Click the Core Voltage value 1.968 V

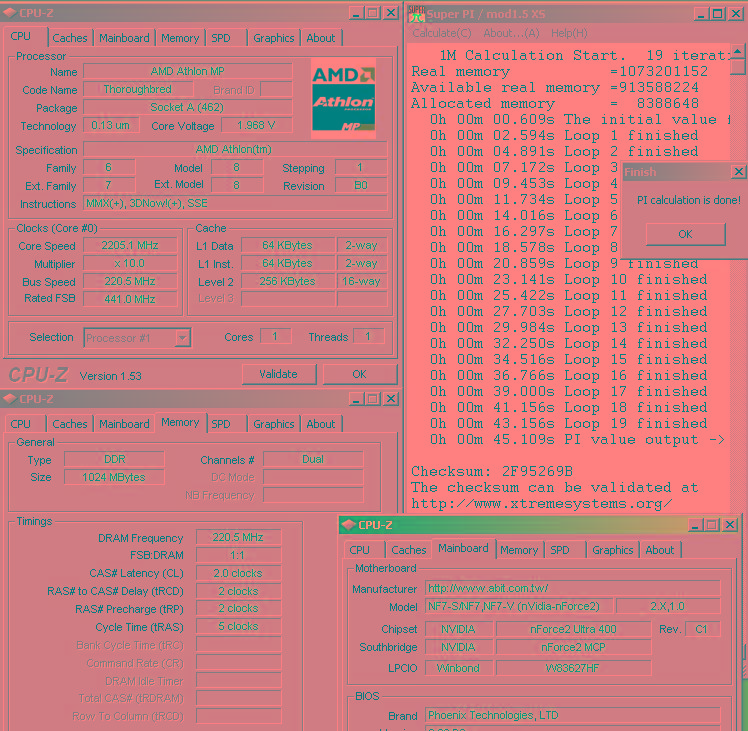pos(257,125)
